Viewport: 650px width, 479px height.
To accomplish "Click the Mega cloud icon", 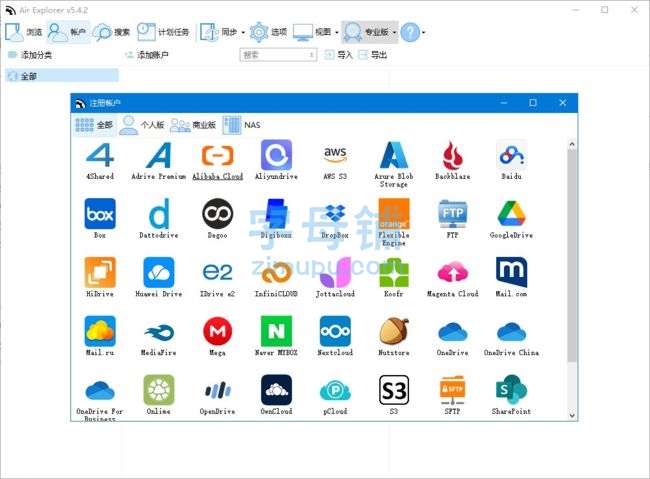I will click(217, 332).
